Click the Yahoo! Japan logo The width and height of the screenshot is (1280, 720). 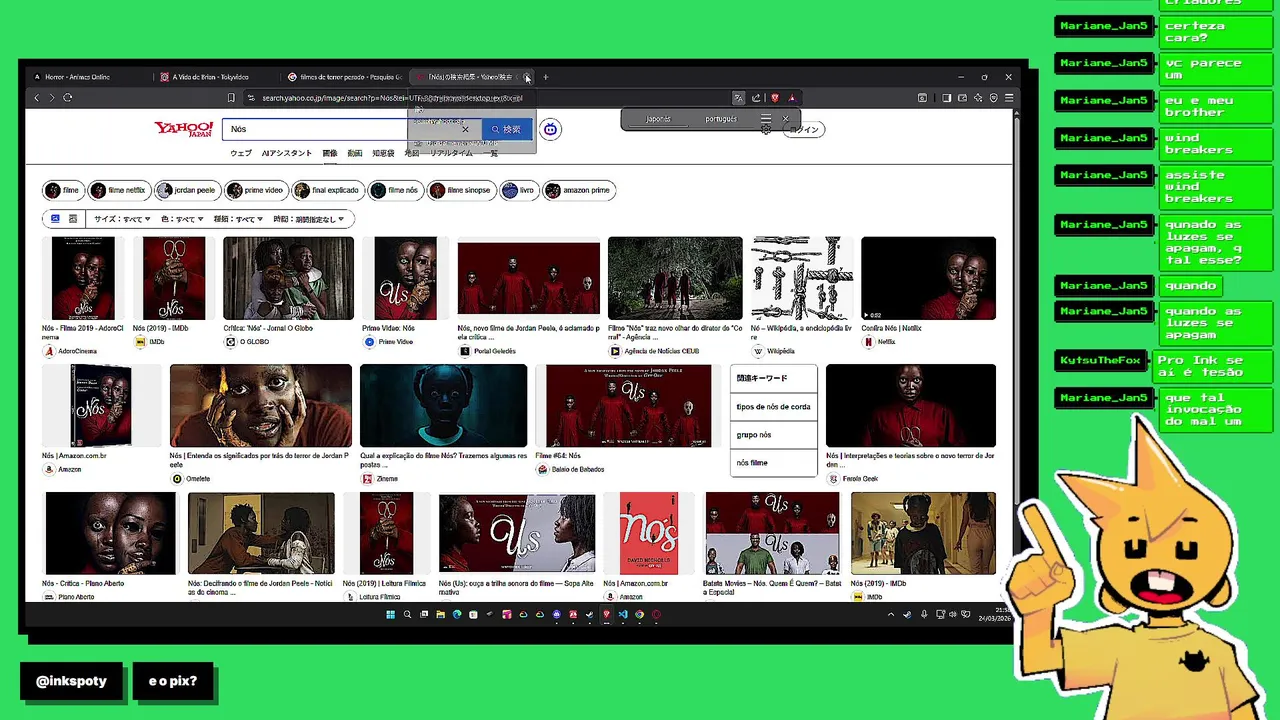point(183,129)
